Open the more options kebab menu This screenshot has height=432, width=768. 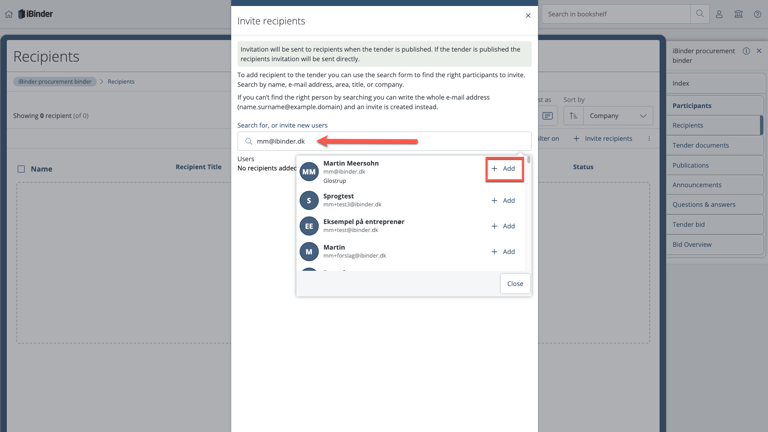(649, 139)
